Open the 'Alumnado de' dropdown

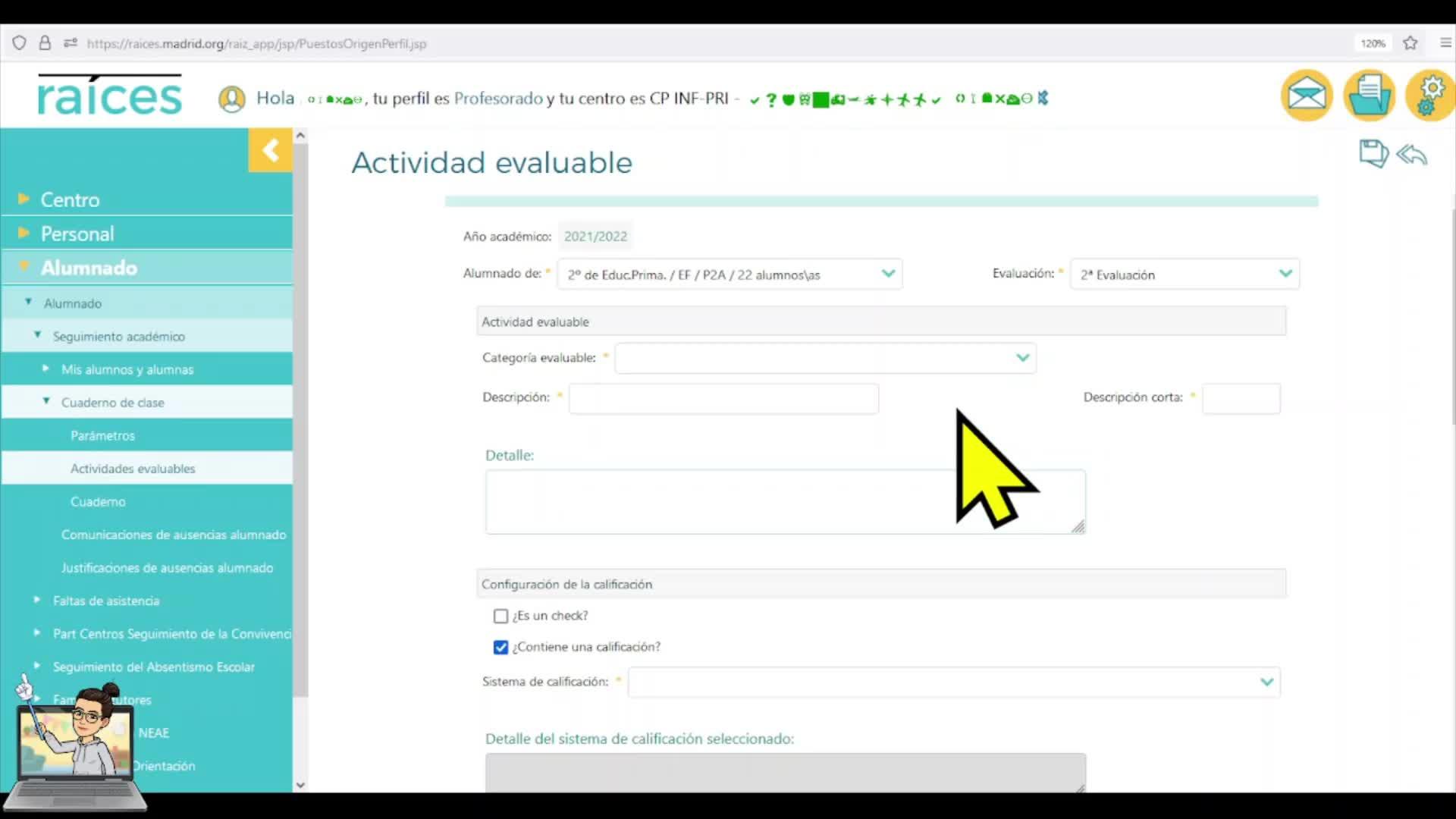729,275
